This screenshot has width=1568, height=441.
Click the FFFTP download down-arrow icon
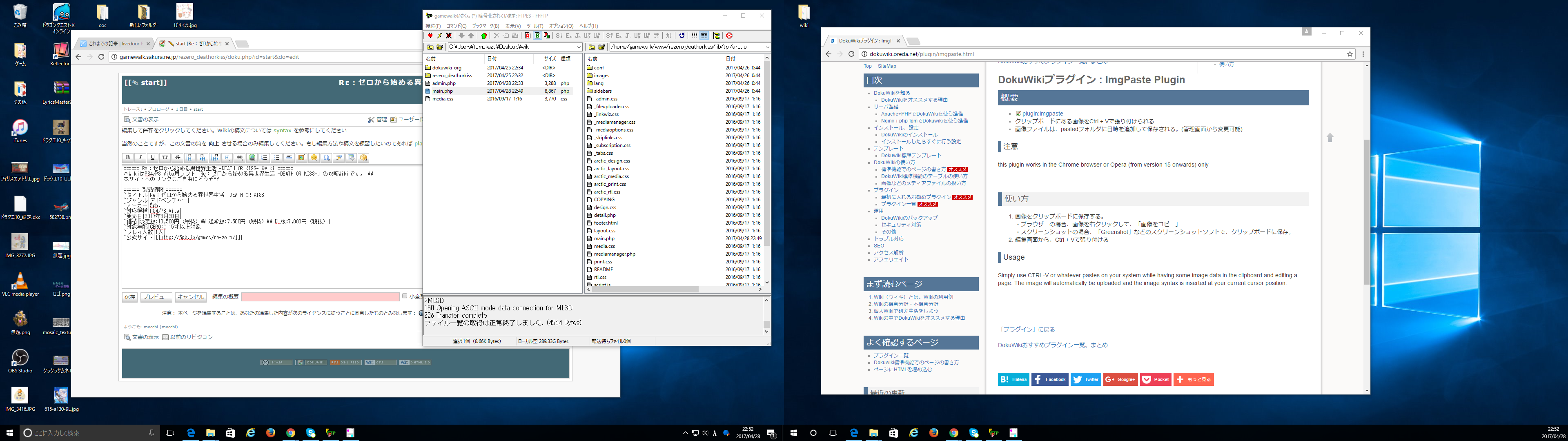pyautogui.click(x=461, y=36)
